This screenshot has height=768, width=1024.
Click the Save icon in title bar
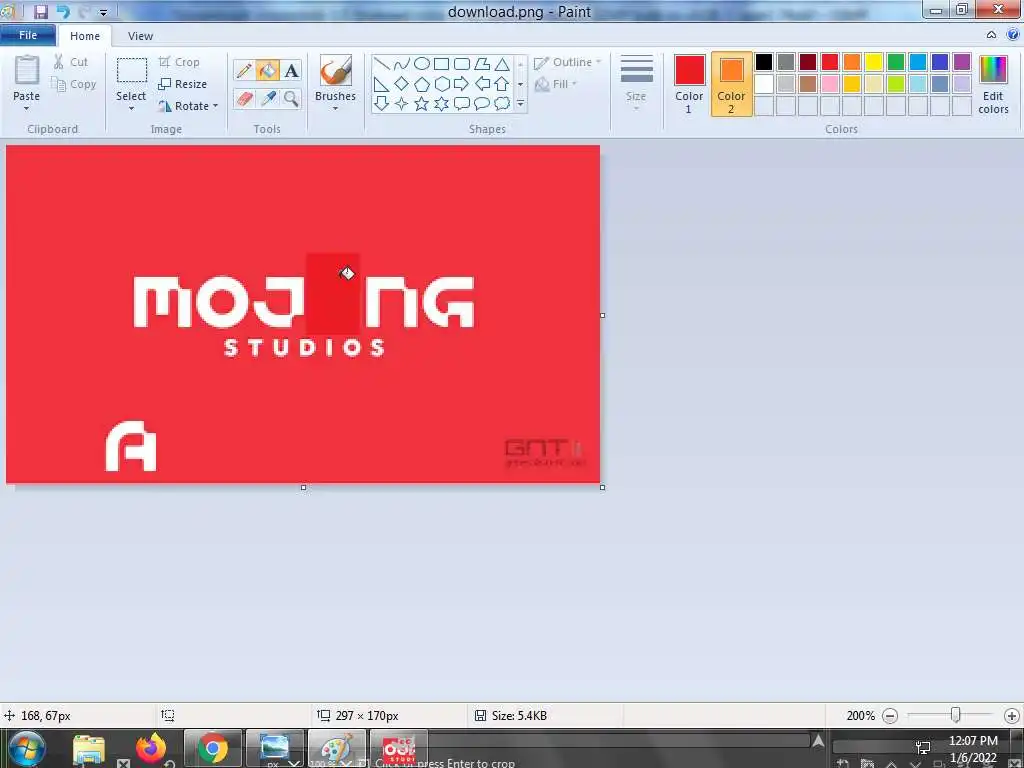(41, 12)
